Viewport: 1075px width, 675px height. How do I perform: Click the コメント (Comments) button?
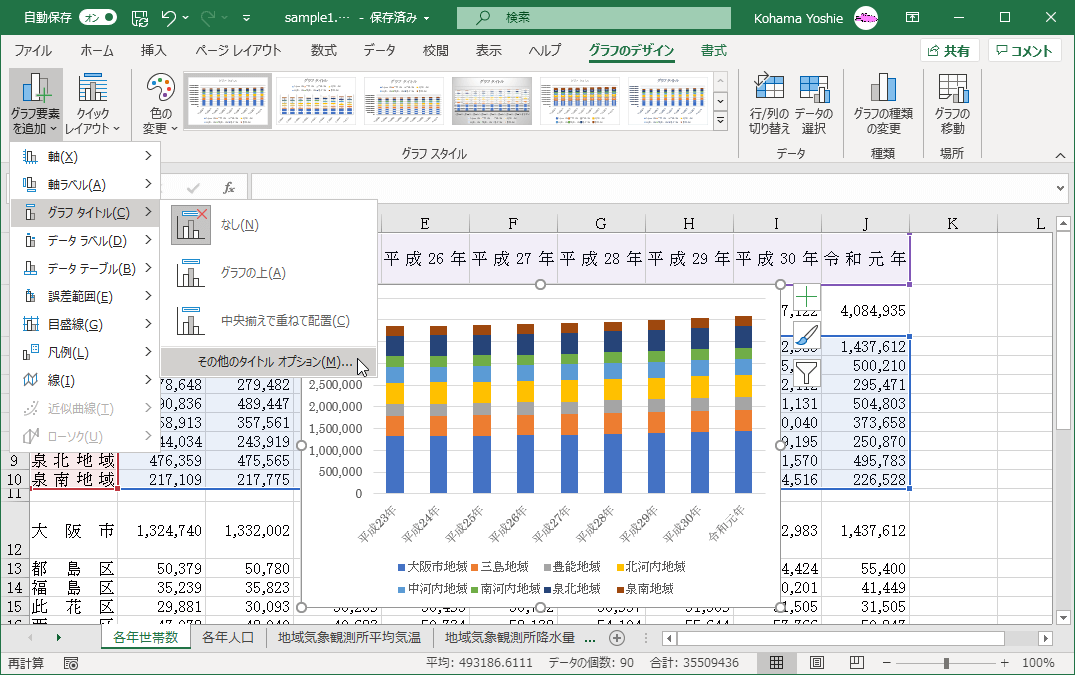(1025, 51)
